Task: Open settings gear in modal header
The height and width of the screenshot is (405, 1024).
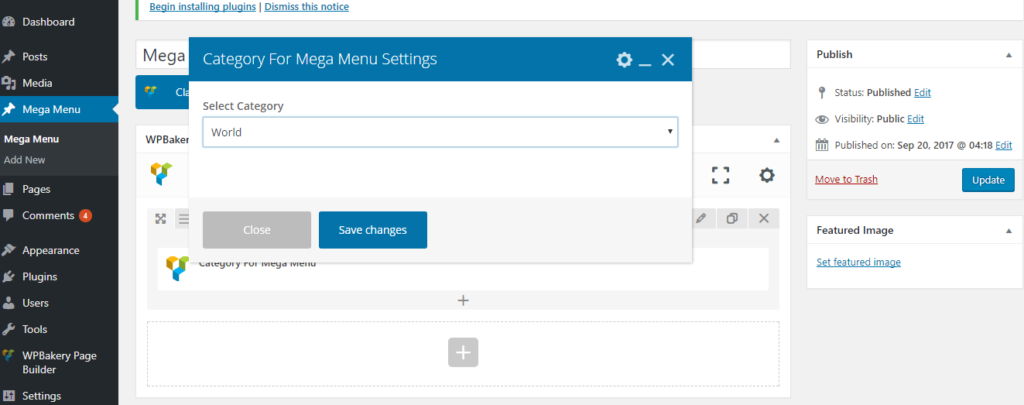Action: pyautogui.click(x=624, y=60)
